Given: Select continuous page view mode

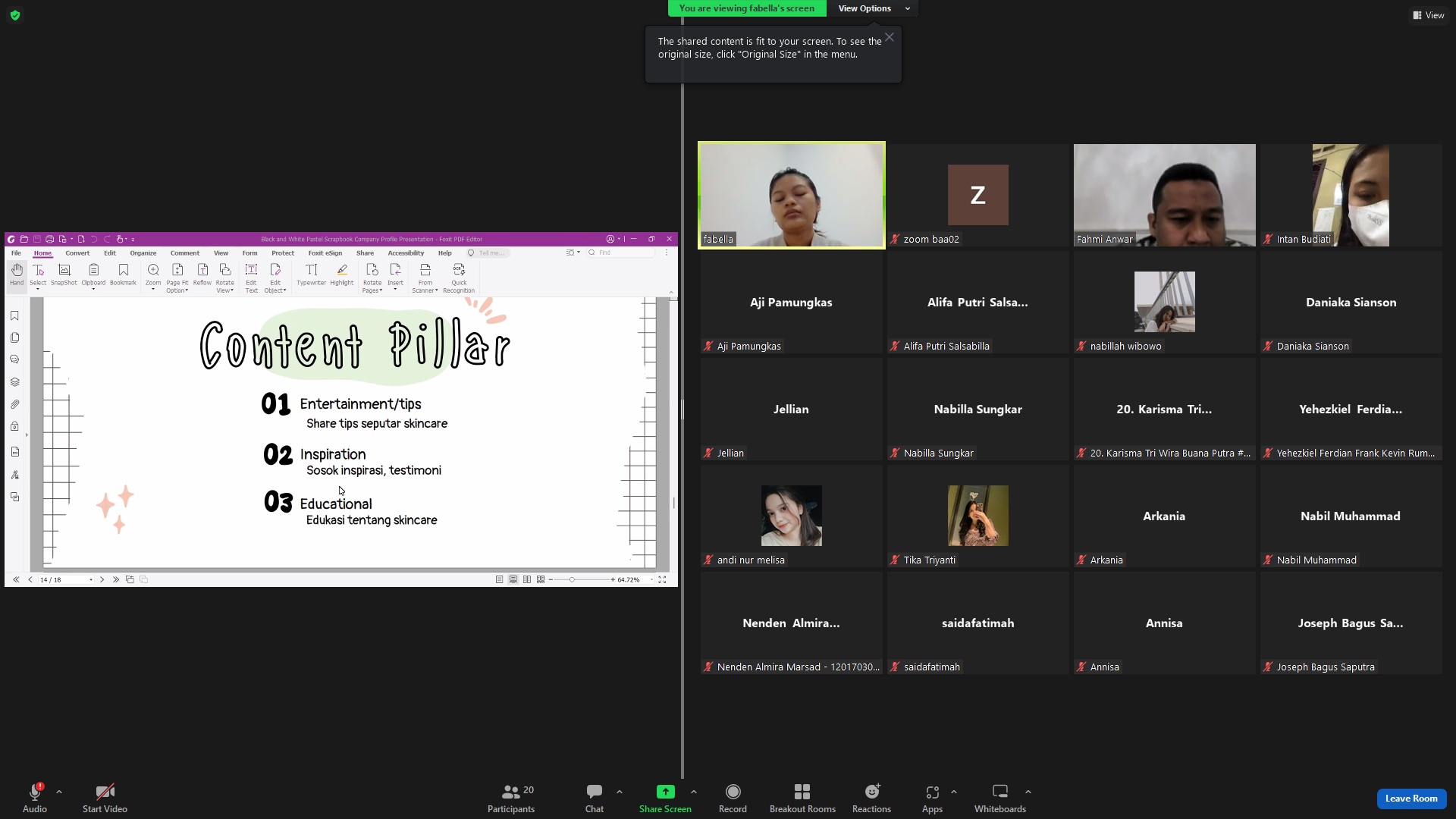Looking at the screenshot, I should point(513,579).
